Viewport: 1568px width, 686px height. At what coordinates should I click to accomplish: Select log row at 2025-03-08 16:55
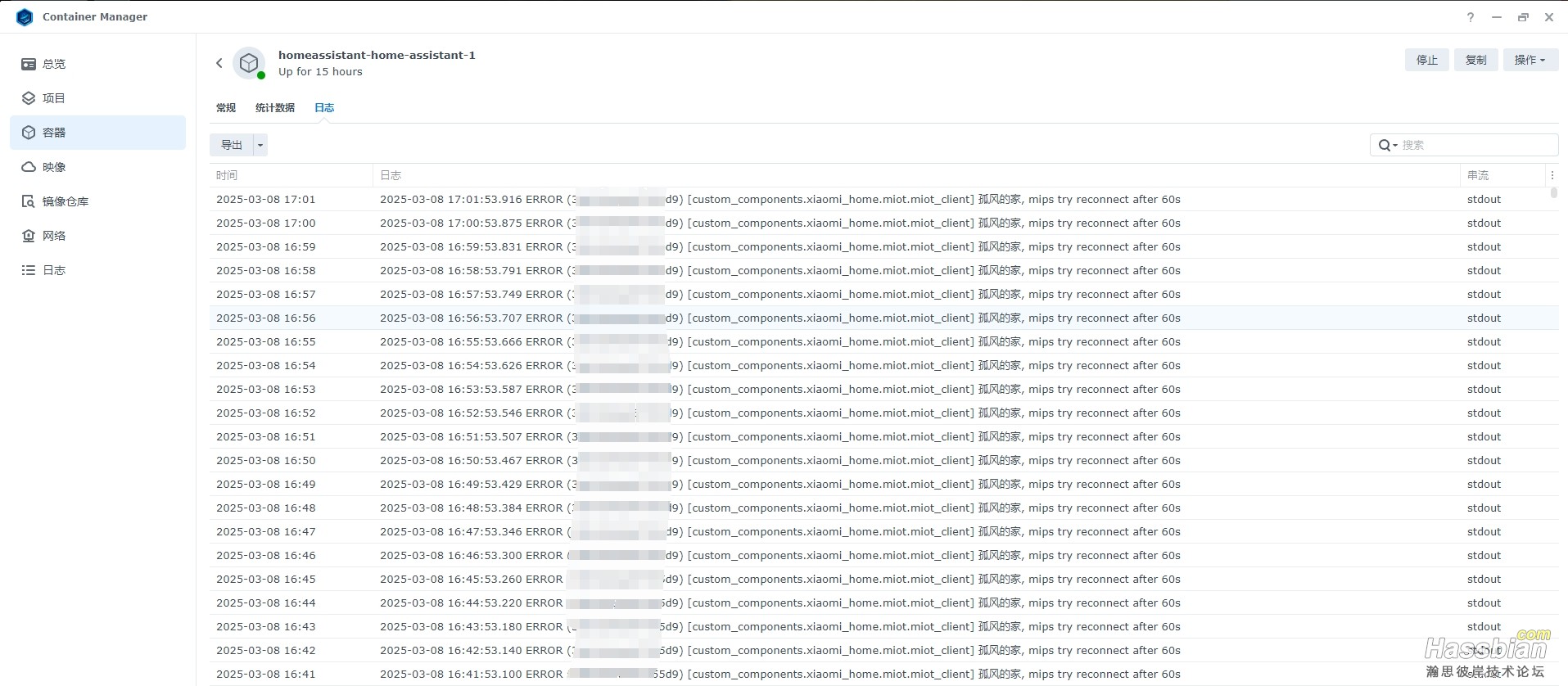[x=883, y=341]
